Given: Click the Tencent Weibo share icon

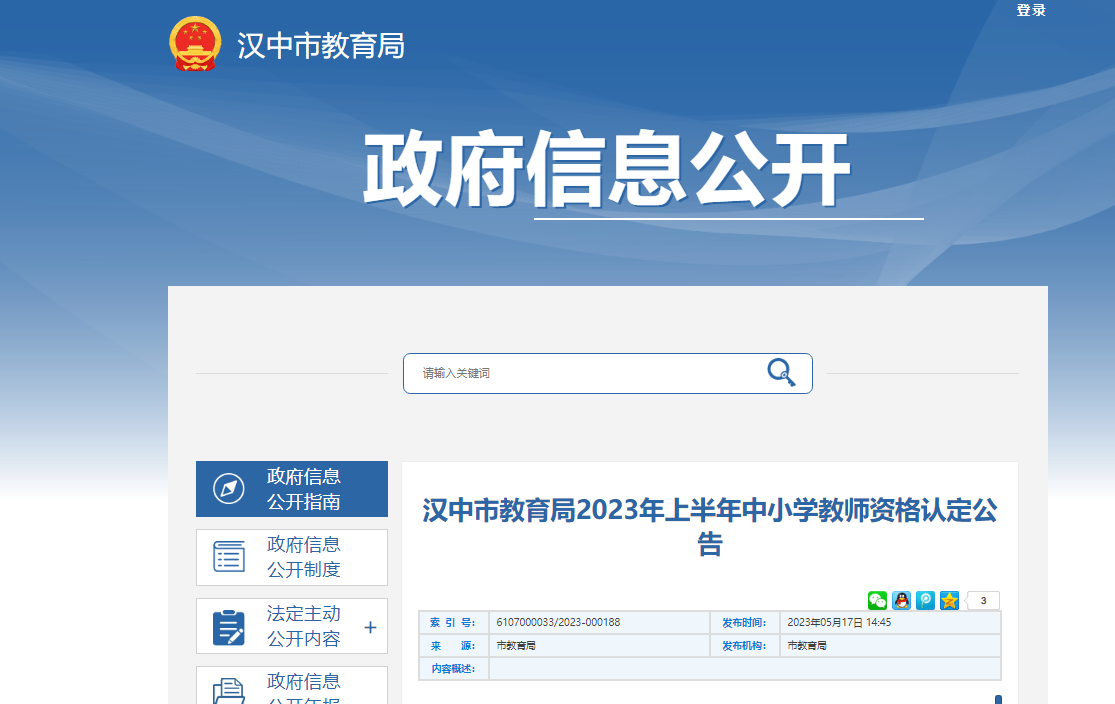Looking at the screenshot, I should [x=925, y=600].
